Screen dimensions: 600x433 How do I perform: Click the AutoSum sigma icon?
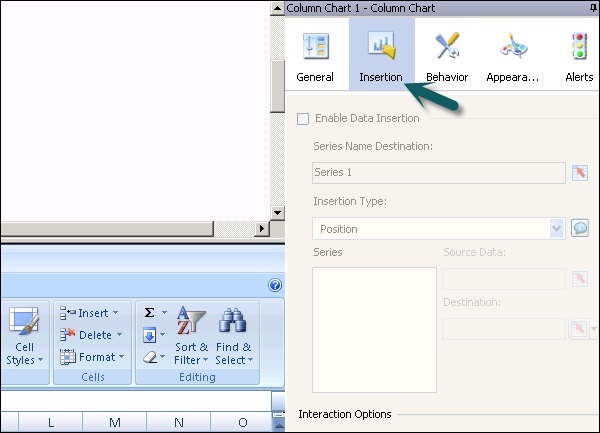pos(149,313)
